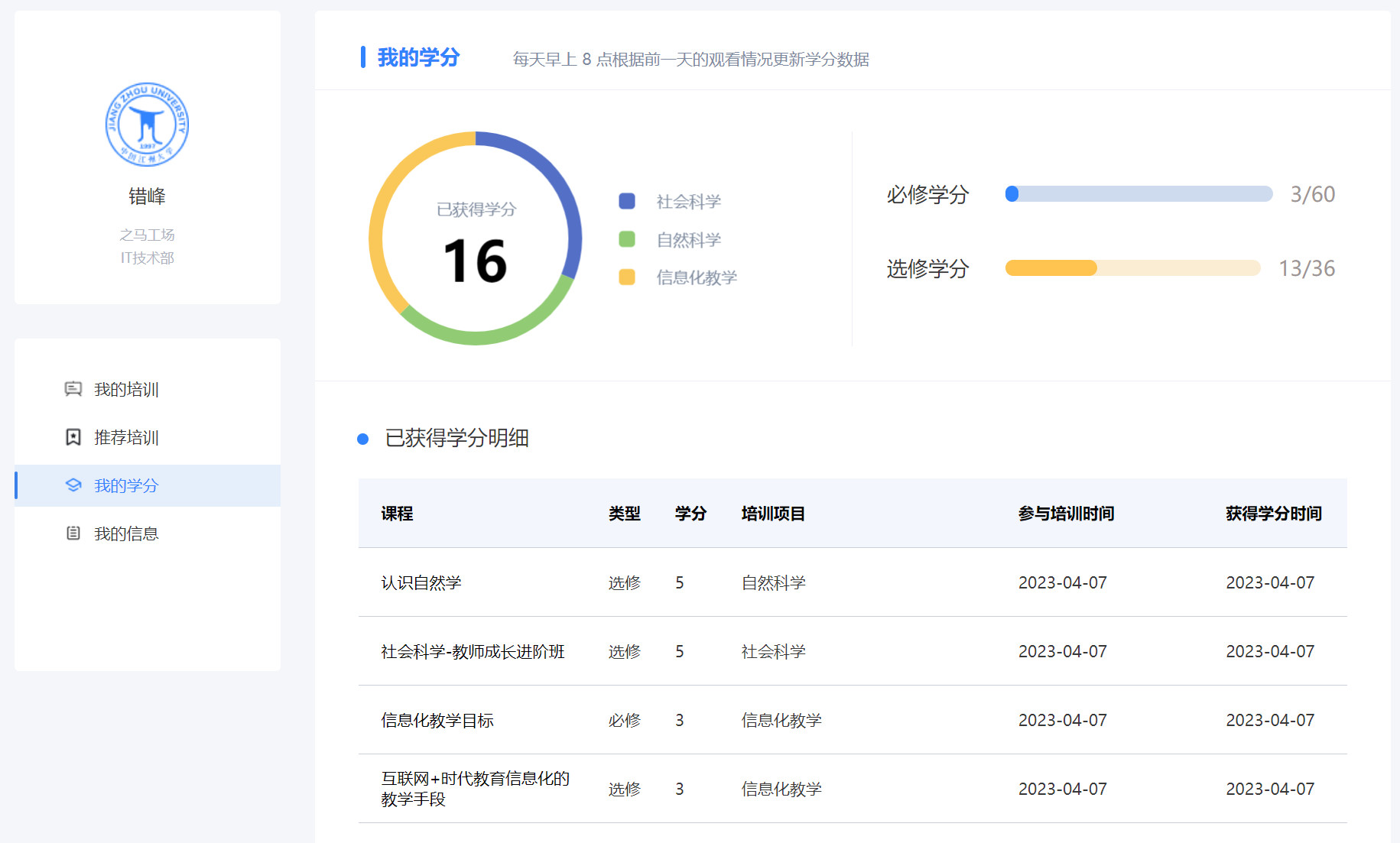Click the 学分 column header

point(690,514)
